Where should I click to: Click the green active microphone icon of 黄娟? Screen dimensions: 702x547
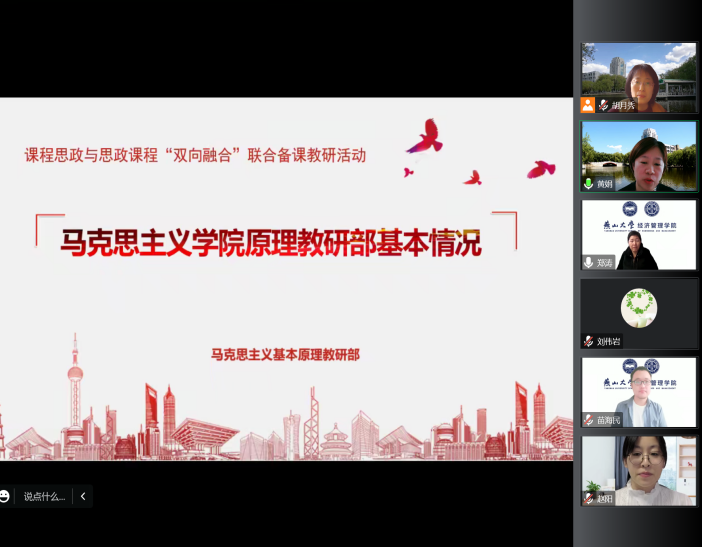tap(588, 184)
